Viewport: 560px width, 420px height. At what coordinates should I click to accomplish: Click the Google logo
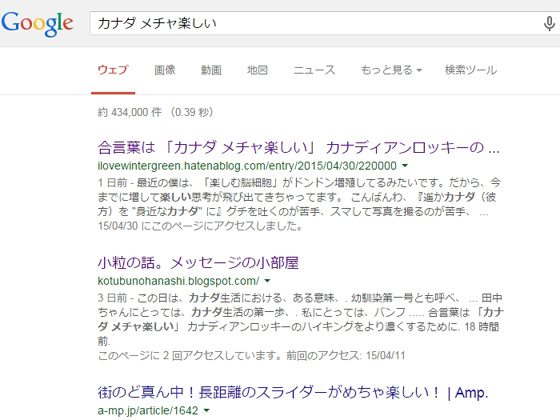[x=38, y=24]
